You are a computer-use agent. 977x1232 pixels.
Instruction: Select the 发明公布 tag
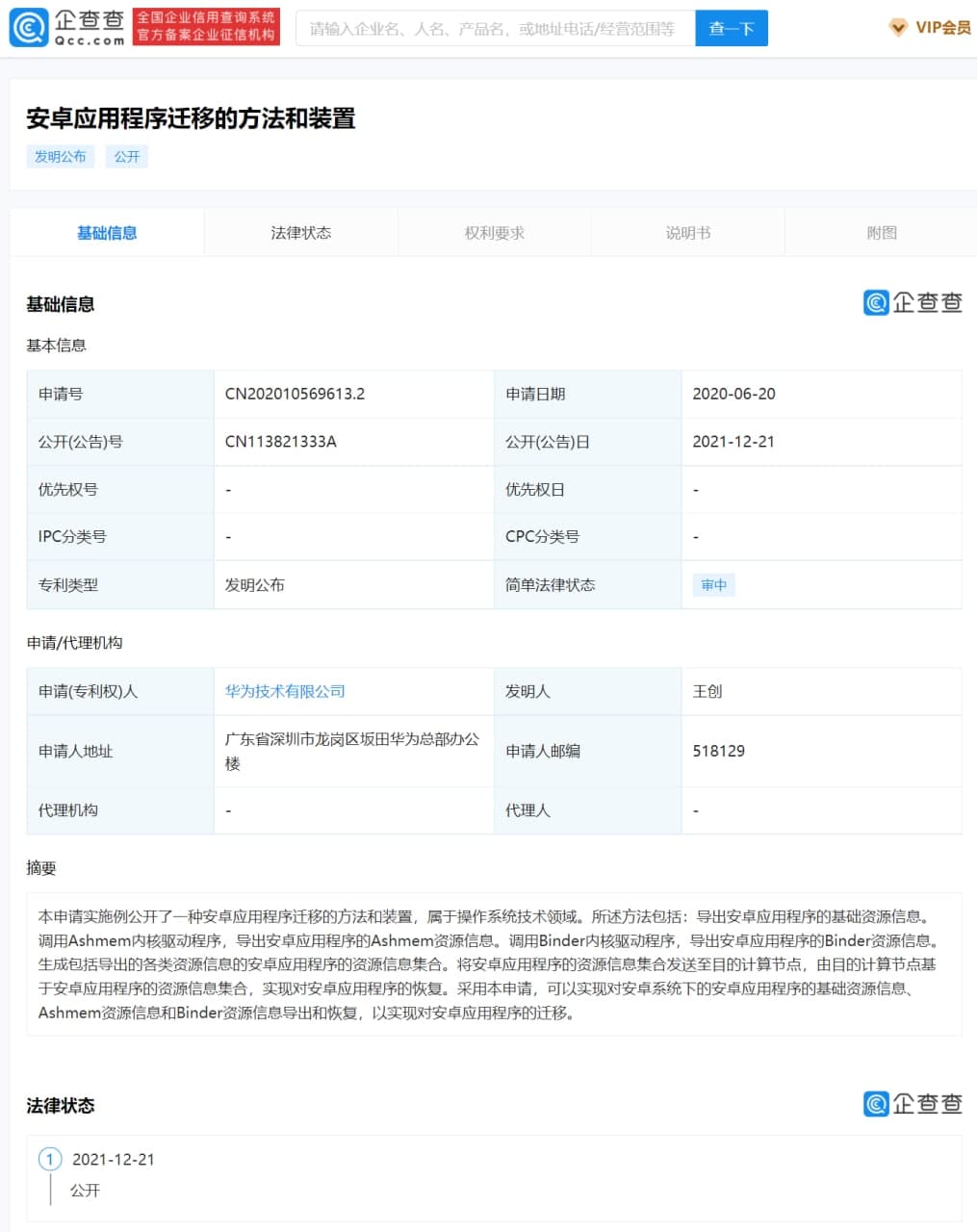(x=60, y=156)
